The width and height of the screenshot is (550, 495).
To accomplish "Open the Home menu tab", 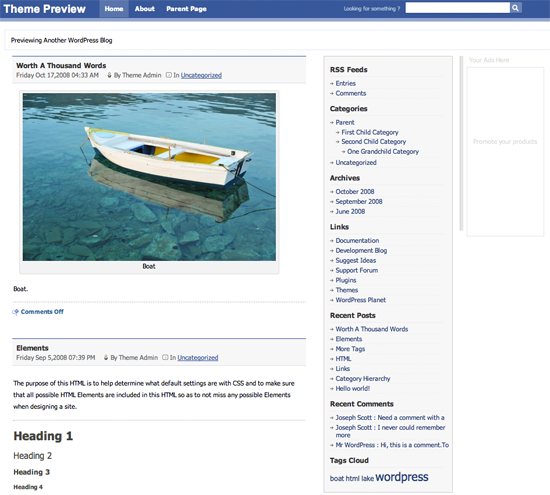I will pyautogui.click(x=114, y=9).
